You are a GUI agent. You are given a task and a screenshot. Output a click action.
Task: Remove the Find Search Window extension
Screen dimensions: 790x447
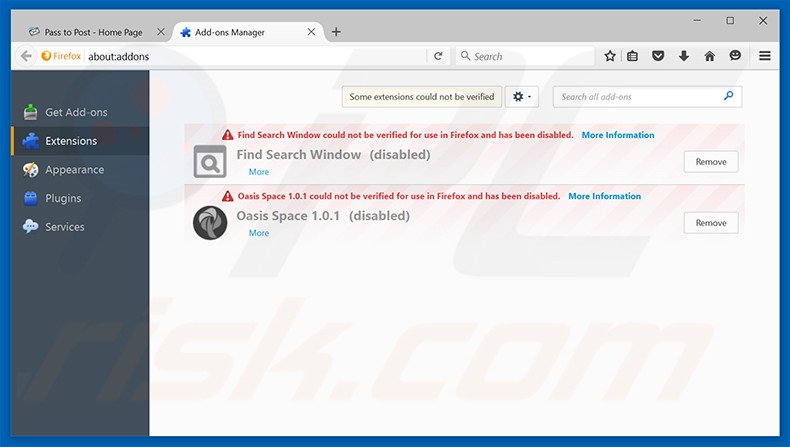(x=711, y=161)
